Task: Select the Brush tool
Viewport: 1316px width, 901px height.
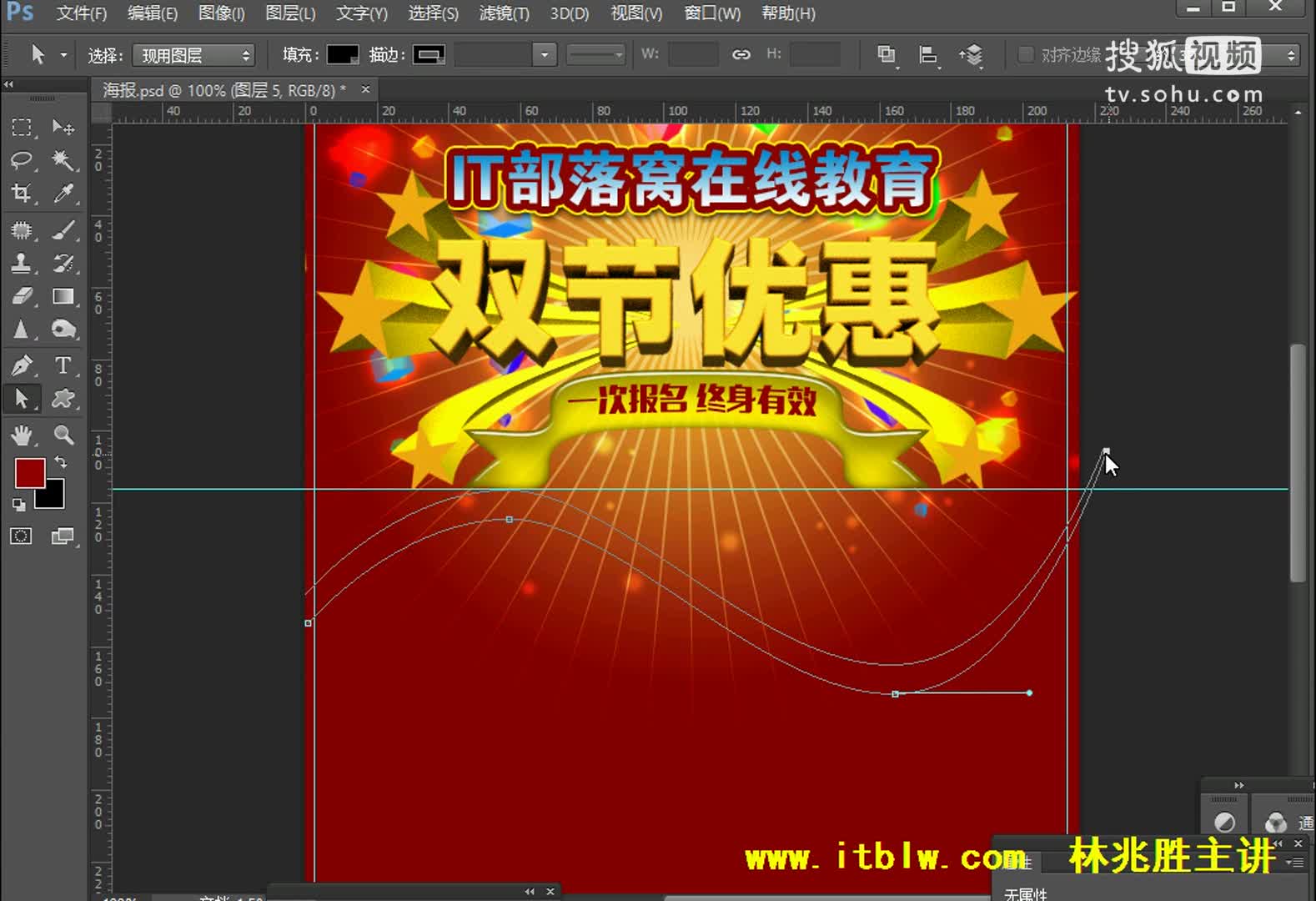Action: click(x=63, y=230)
